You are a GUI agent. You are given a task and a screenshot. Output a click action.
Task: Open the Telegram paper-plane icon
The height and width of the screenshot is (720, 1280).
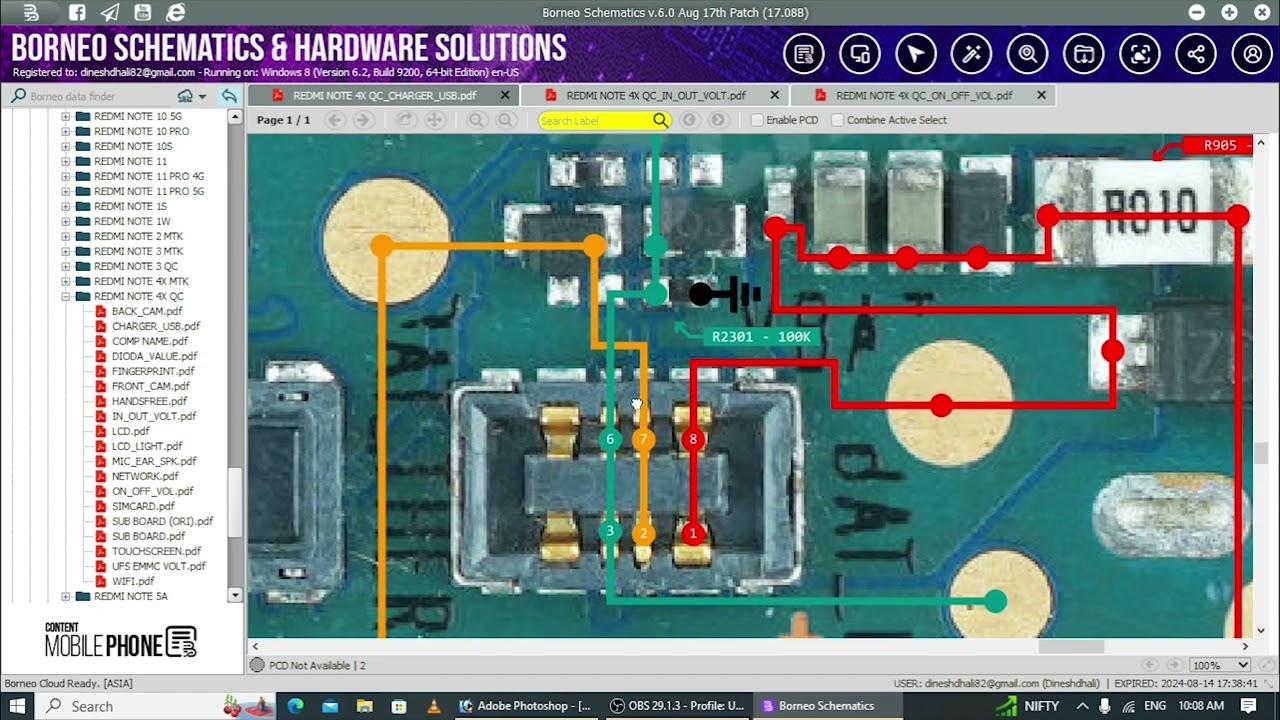pos(110,13)
